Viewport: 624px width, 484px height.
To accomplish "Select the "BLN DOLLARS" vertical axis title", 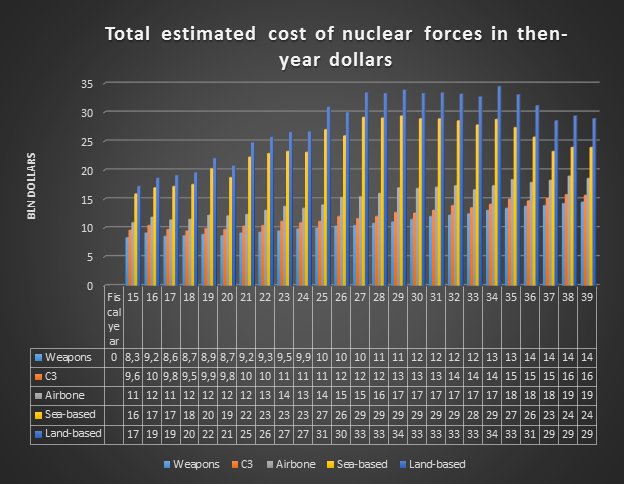I will pos(31,186).
